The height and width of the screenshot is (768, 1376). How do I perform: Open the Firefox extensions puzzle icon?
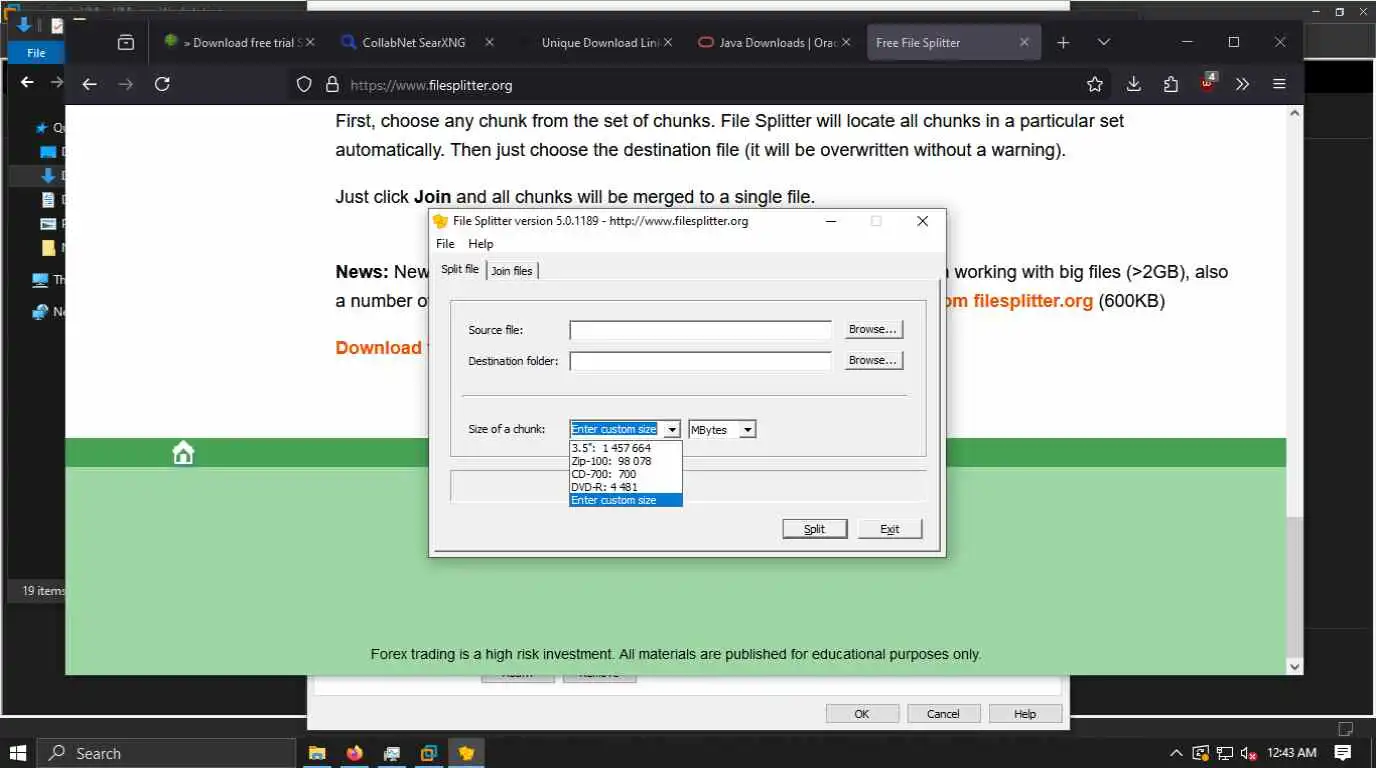(1171, 85)
